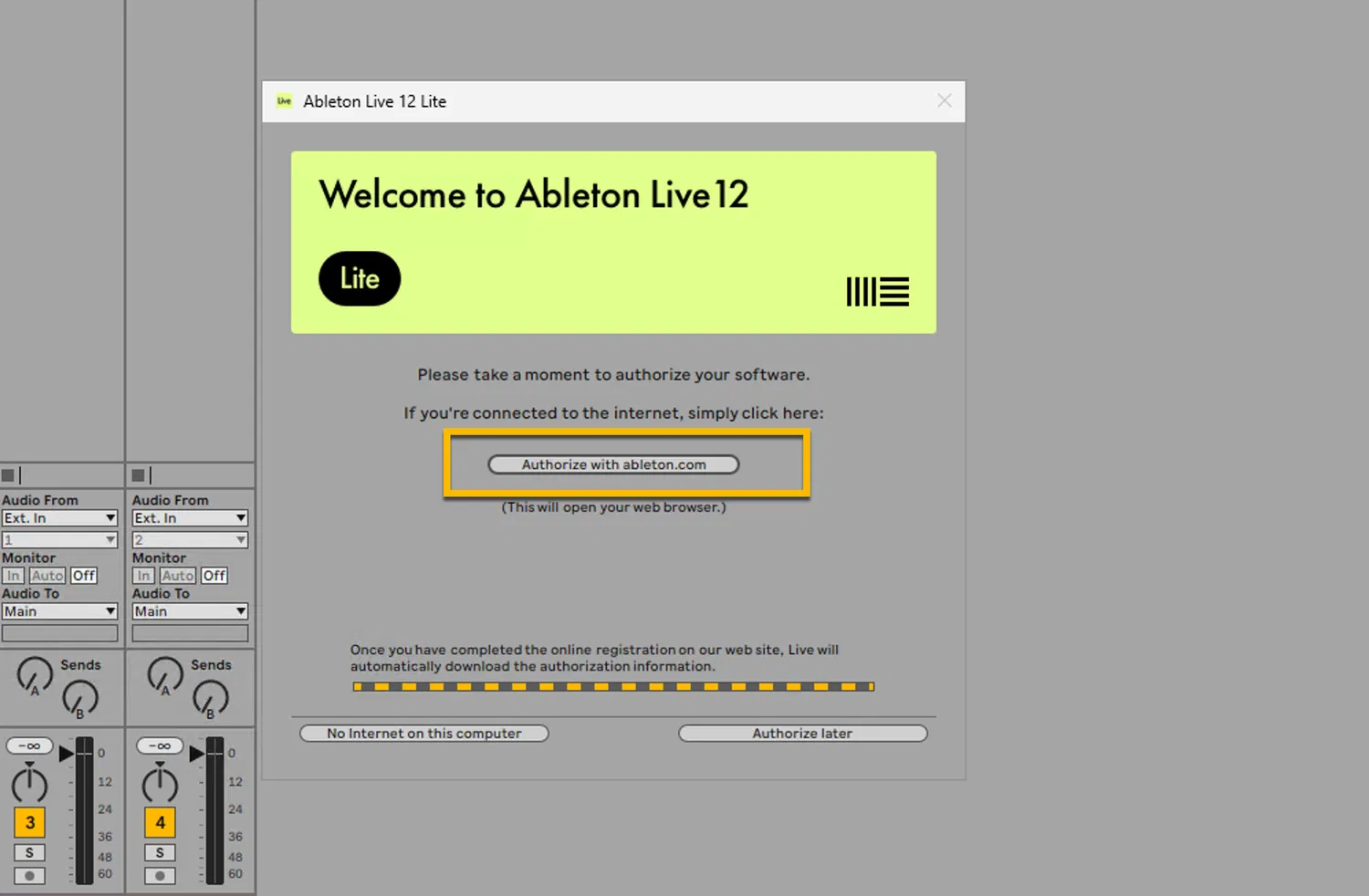The image size is (1369, 896).
Task: Set track 3 Monitor to Auto
Action: click(47, 576)
